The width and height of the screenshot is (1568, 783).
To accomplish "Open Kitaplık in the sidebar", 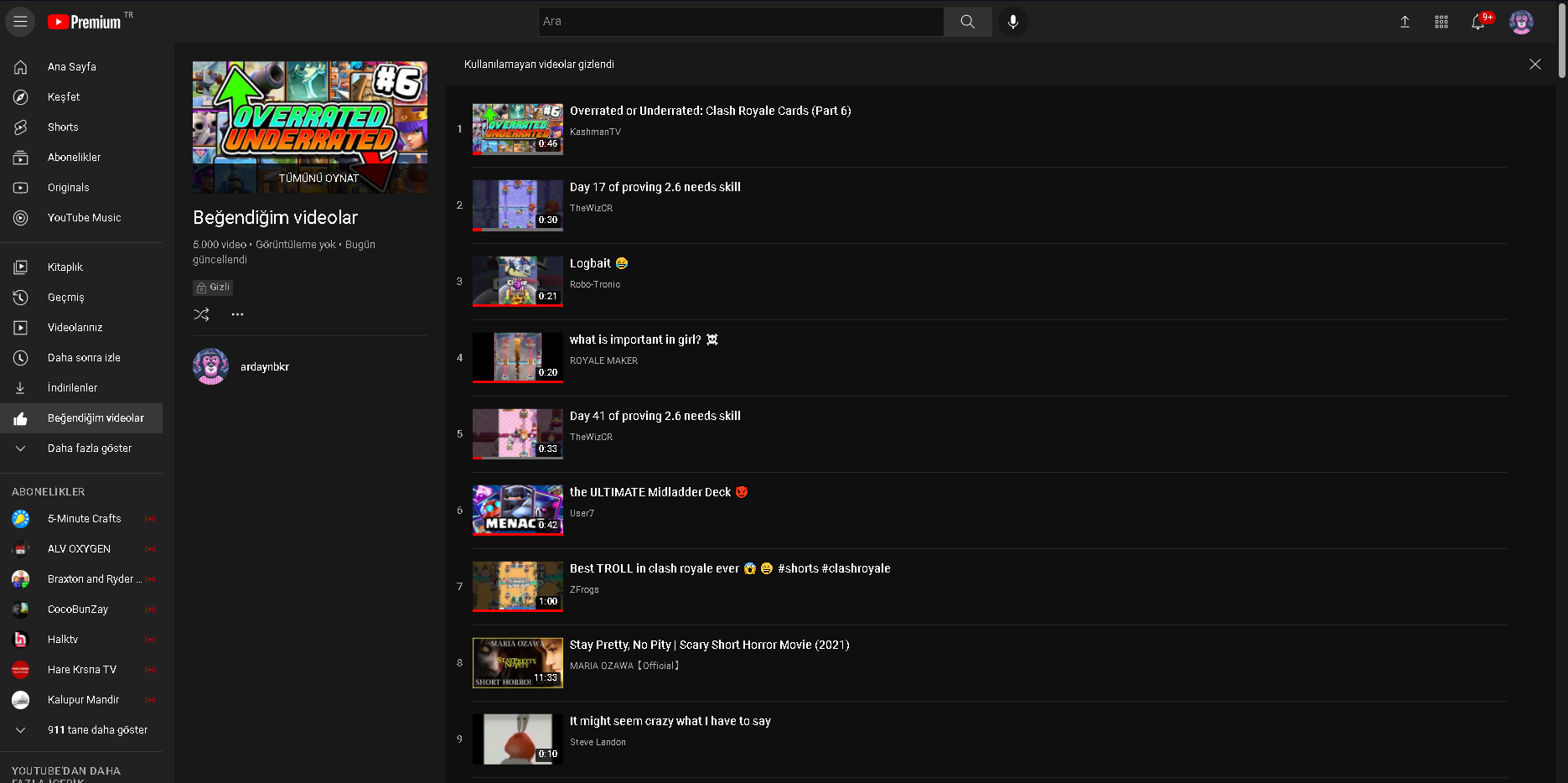I will pyautogui.click(x=81, y=267).
